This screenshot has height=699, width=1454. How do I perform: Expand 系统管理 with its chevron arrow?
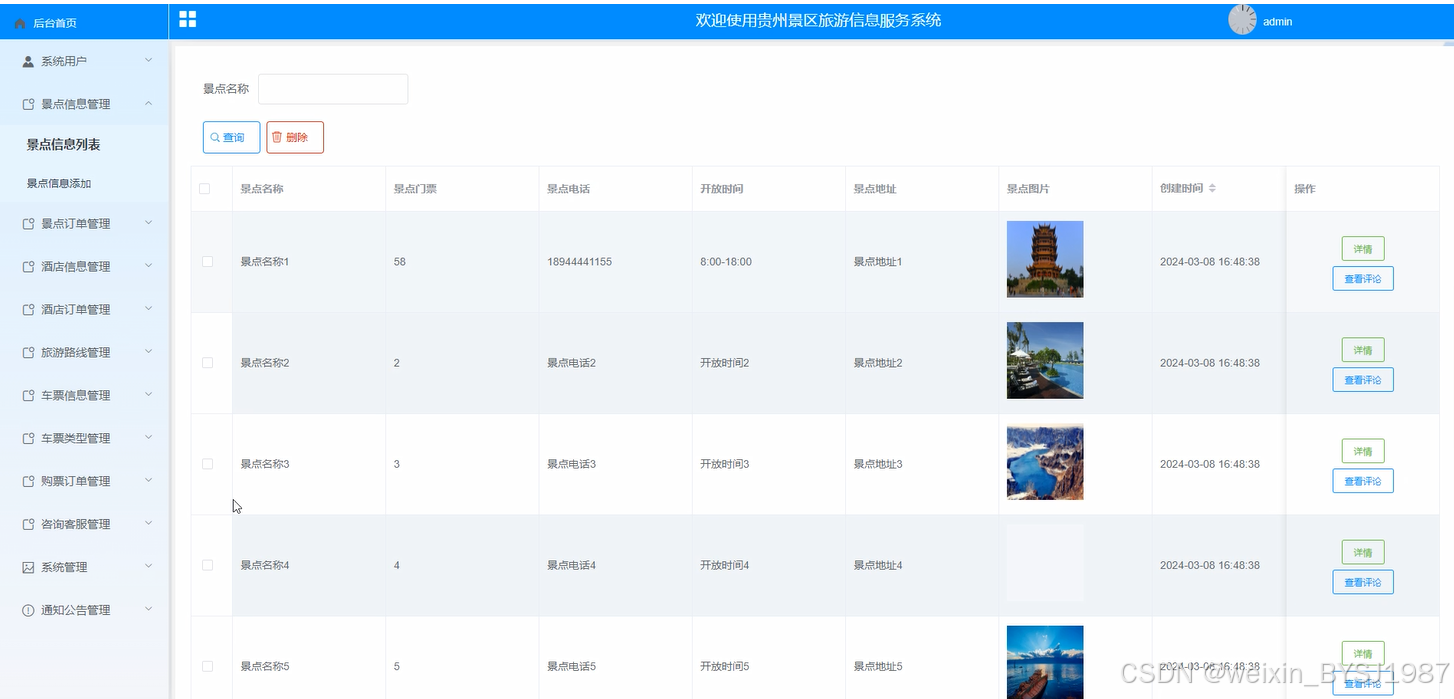pos(148,567)
